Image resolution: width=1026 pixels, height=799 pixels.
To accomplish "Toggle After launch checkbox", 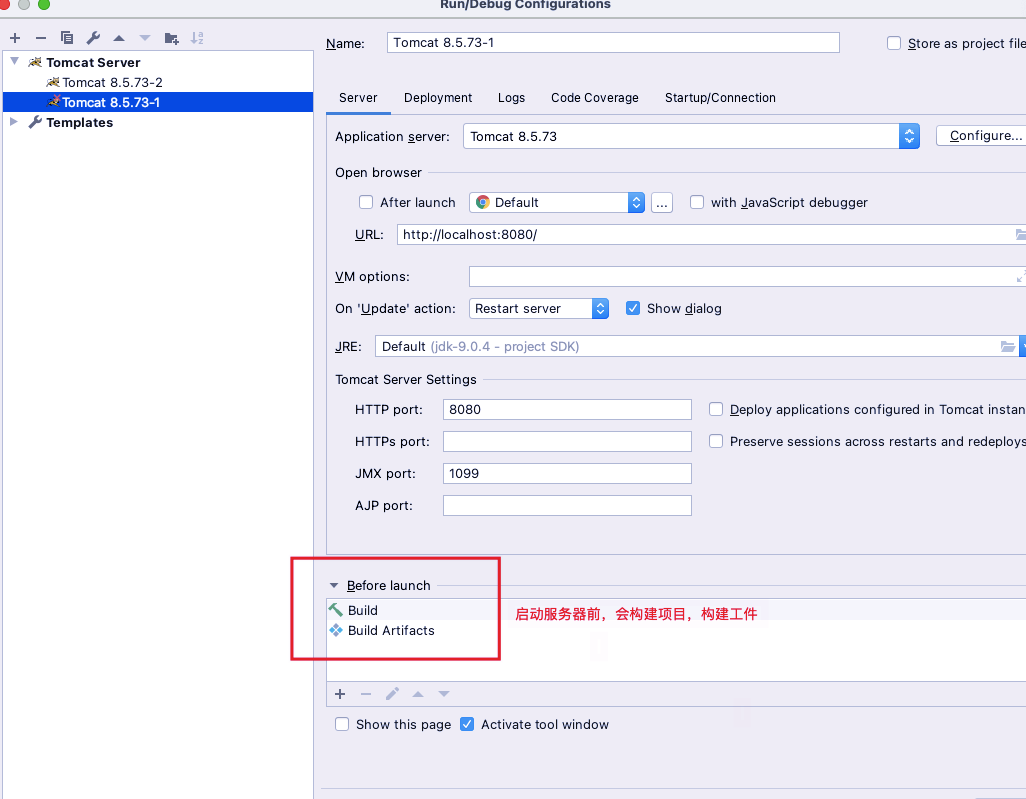I will click(366, 202).
